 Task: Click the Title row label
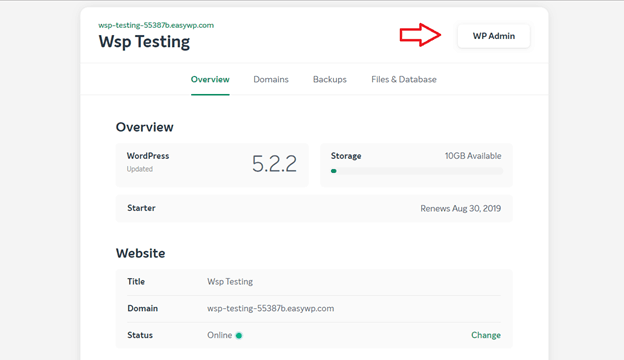point(136,282)
